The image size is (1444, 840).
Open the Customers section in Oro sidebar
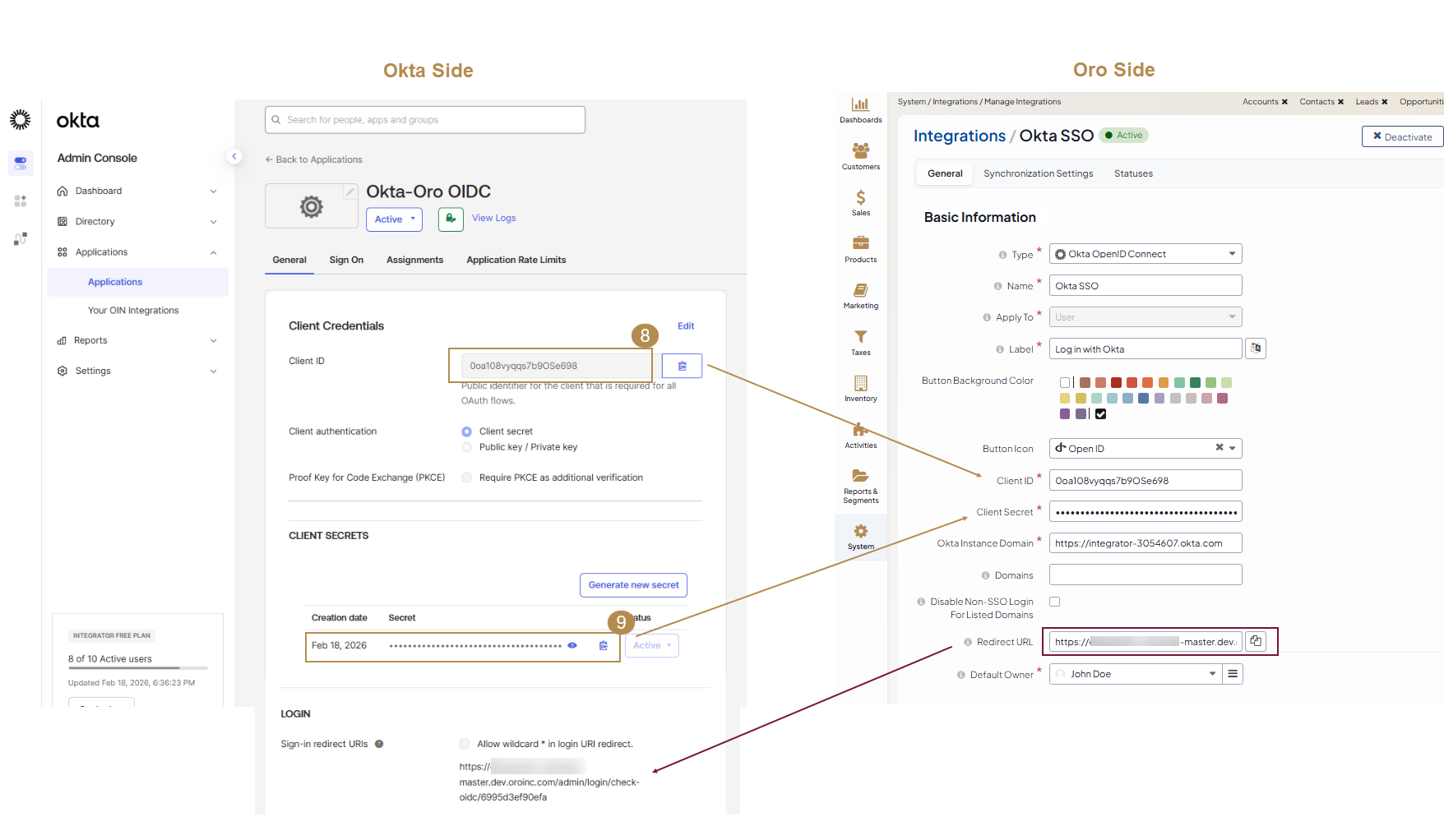860,155
